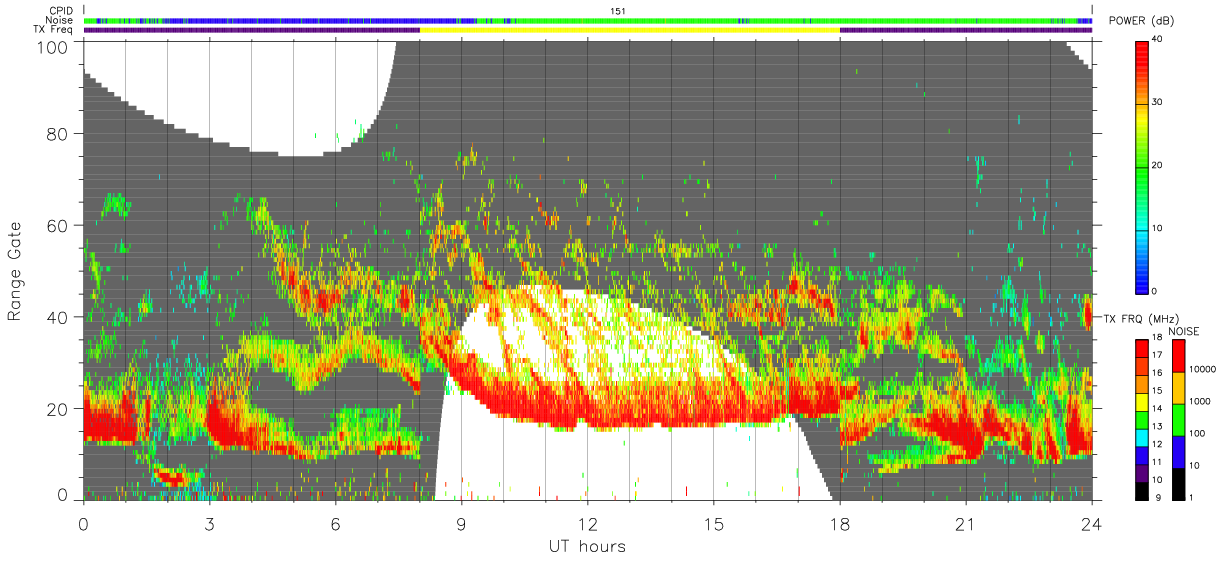Click the green 100–1000 band in NOISE legend
This screenshot has width=1228, height=567.
tap(1178, 419)
